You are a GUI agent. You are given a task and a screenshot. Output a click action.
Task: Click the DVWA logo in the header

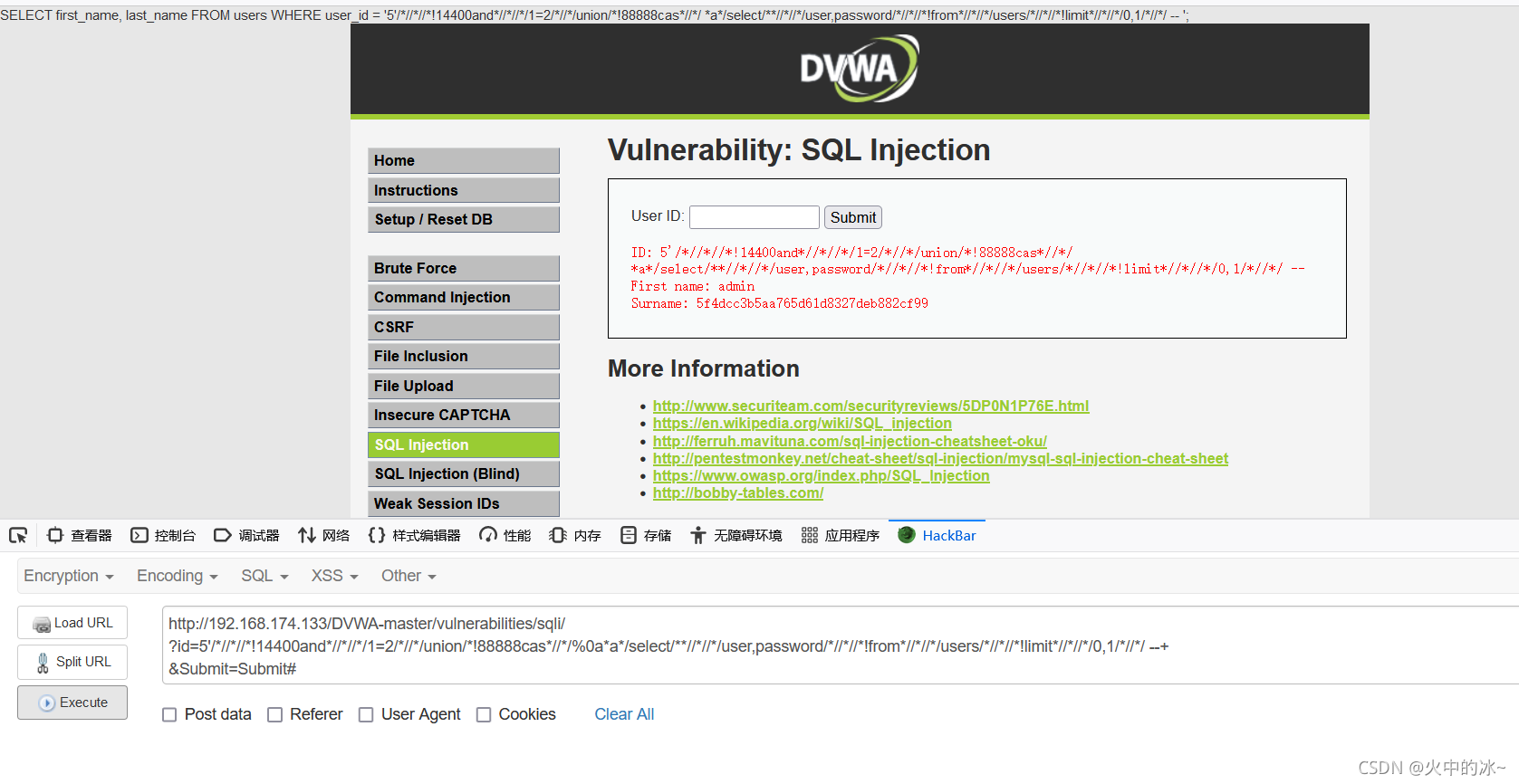pos(860,68)
